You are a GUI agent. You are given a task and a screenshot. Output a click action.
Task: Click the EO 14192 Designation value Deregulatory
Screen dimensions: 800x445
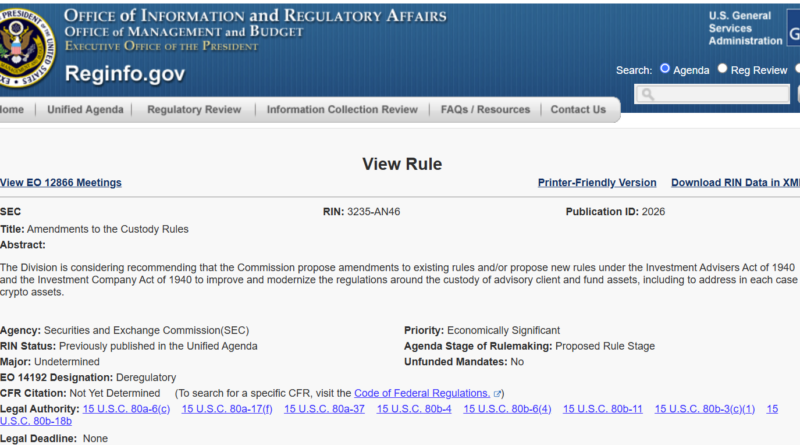[x=146, y=378]
